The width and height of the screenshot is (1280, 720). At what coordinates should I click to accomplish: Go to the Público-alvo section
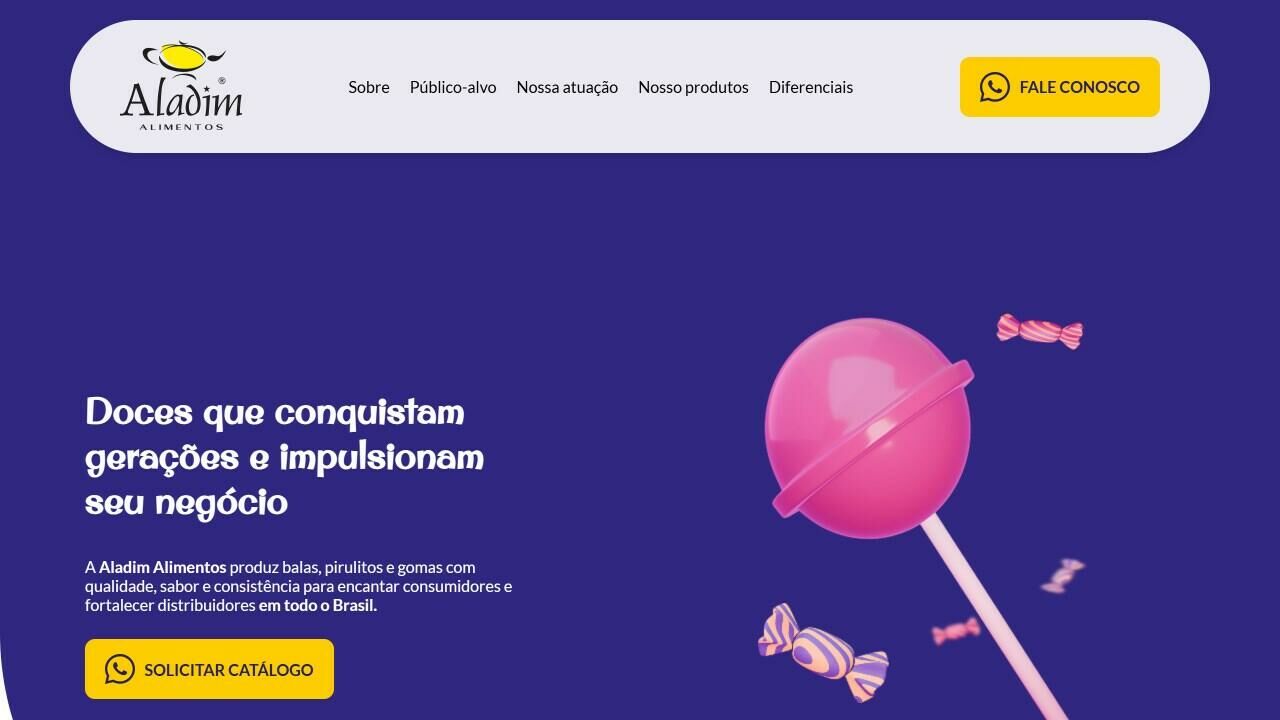tap(453, 87)
